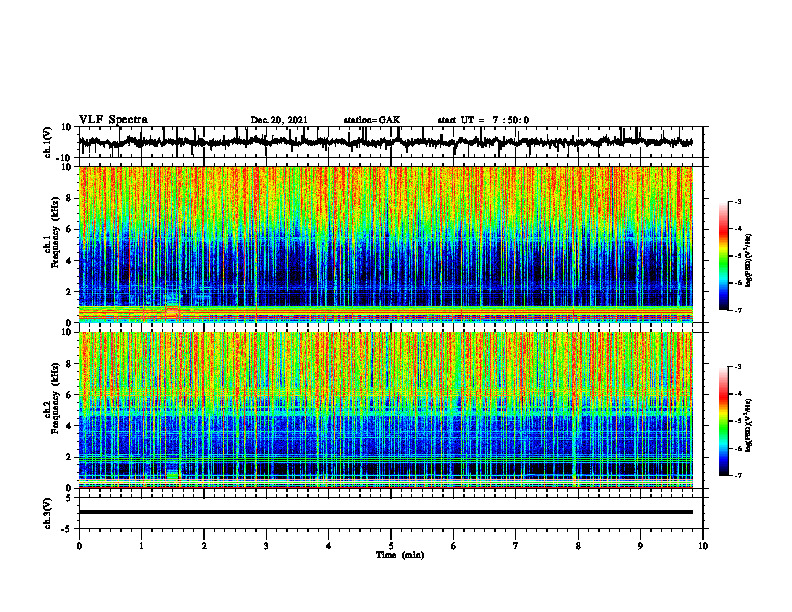This screenshot has width=792, height=612.
Task: Click the ch.2 colorbar log(PSD) unit label
Action: (x=749, y=425)
